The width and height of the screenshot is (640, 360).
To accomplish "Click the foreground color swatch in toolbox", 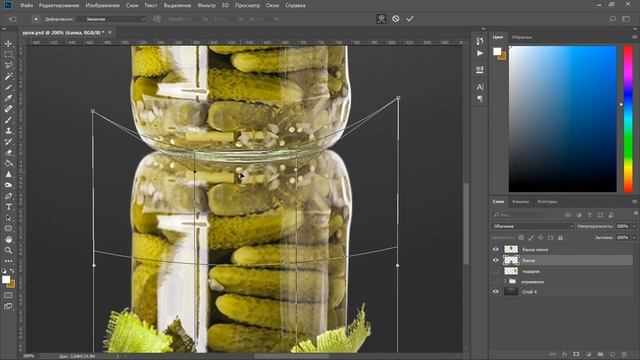I will [x=6, y=280].
